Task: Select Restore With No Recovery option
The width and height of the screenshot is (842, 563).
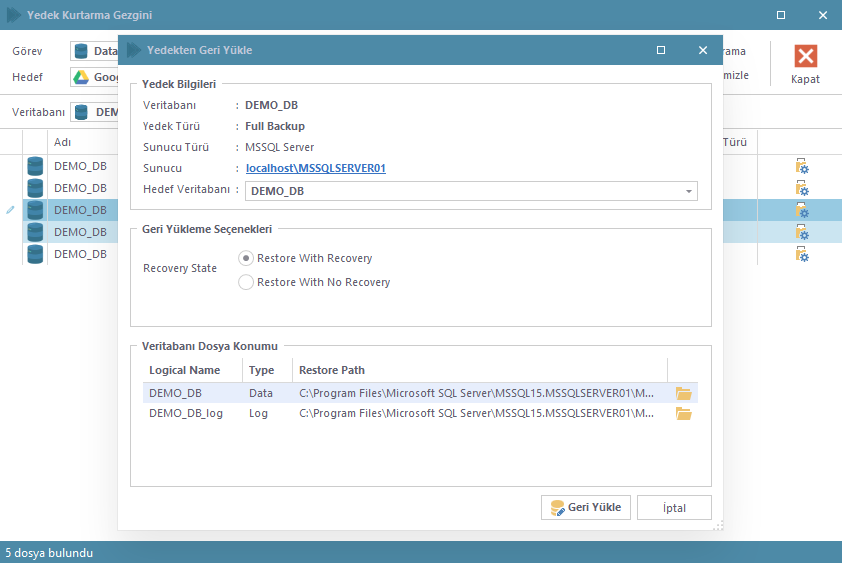Action: (x=246, y=282)
